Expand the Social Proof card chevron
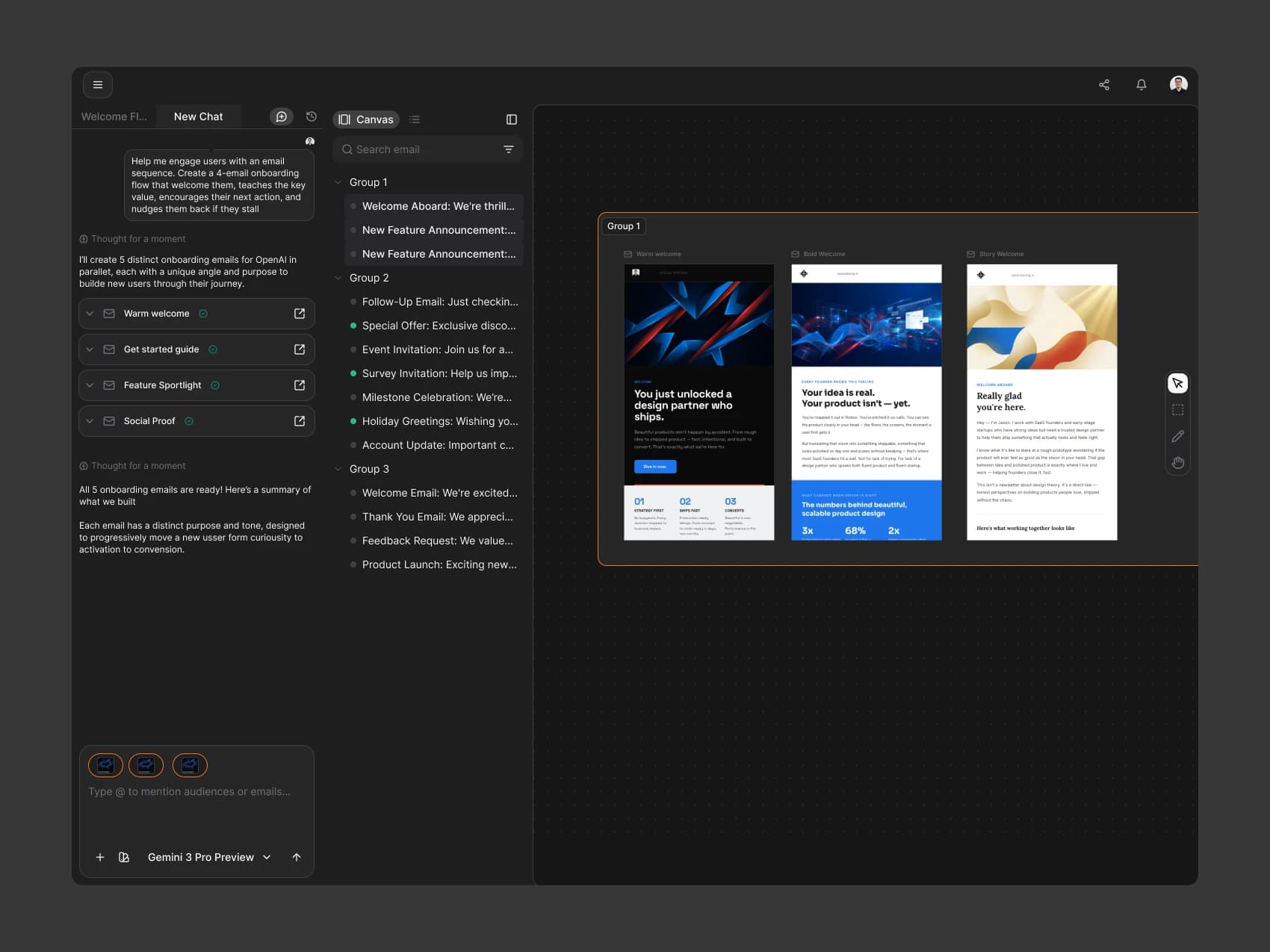 tap(90, 421)
